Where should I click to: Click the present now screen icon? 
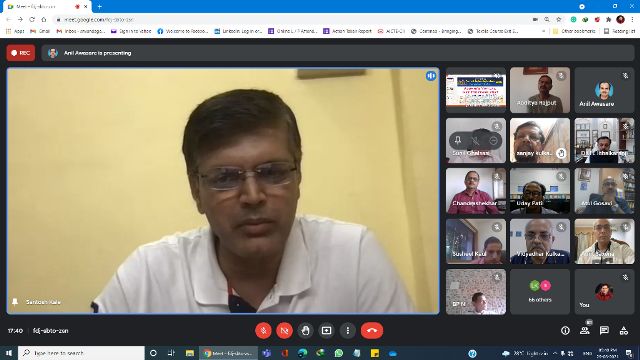click(327, 330)
